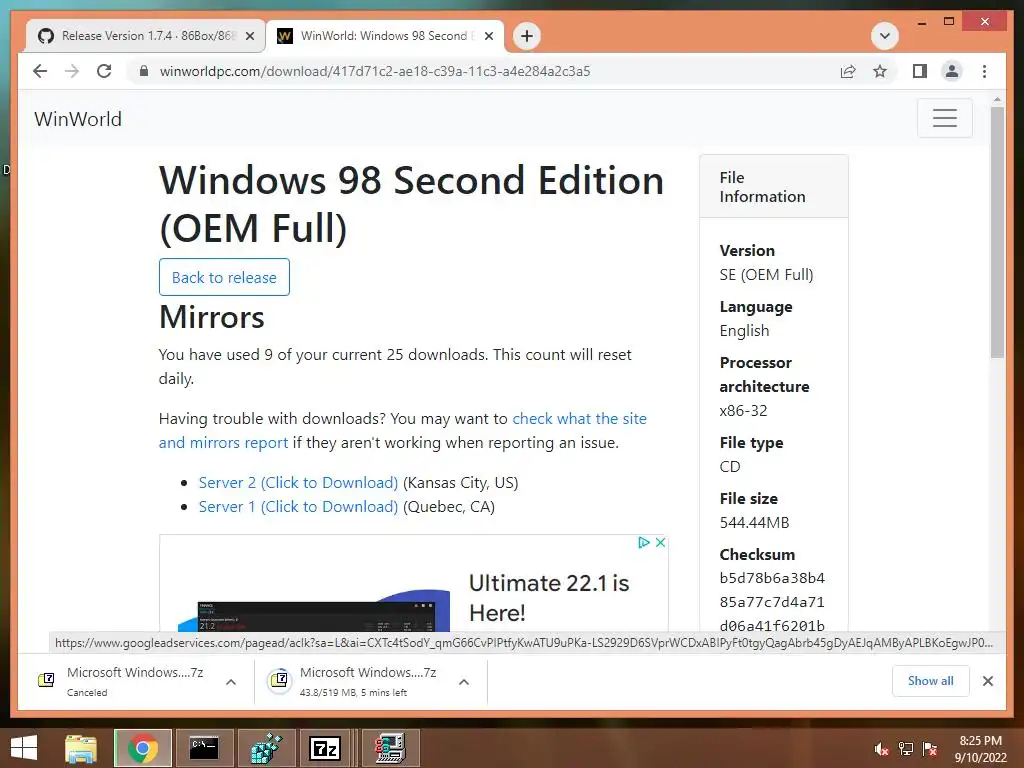The image size is (1024, 768).
Task: Click the browser forward arrow
Action: pos(72,71)
